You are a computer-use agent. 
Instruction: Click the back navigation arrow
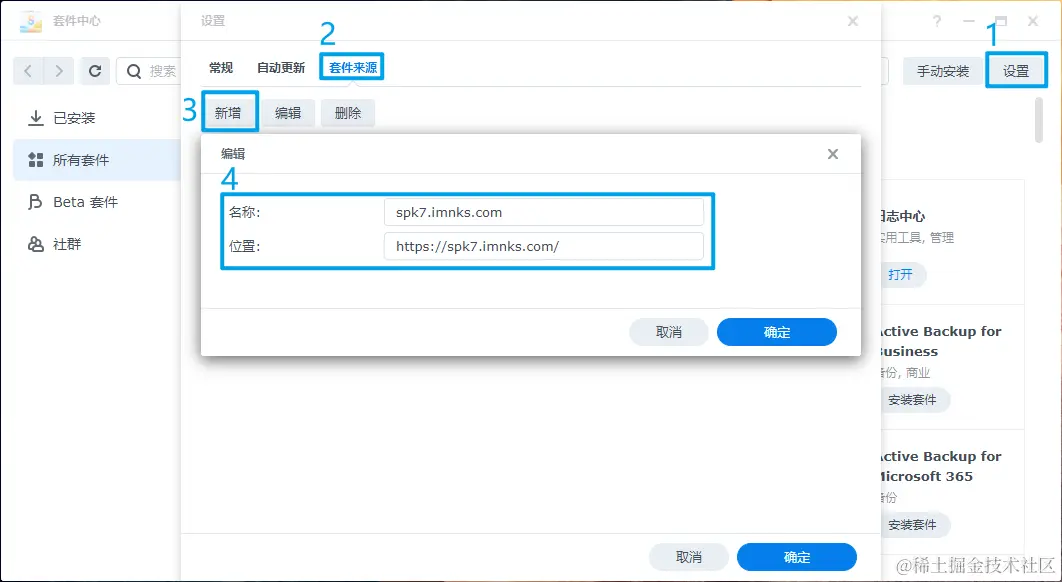(27, 71)
